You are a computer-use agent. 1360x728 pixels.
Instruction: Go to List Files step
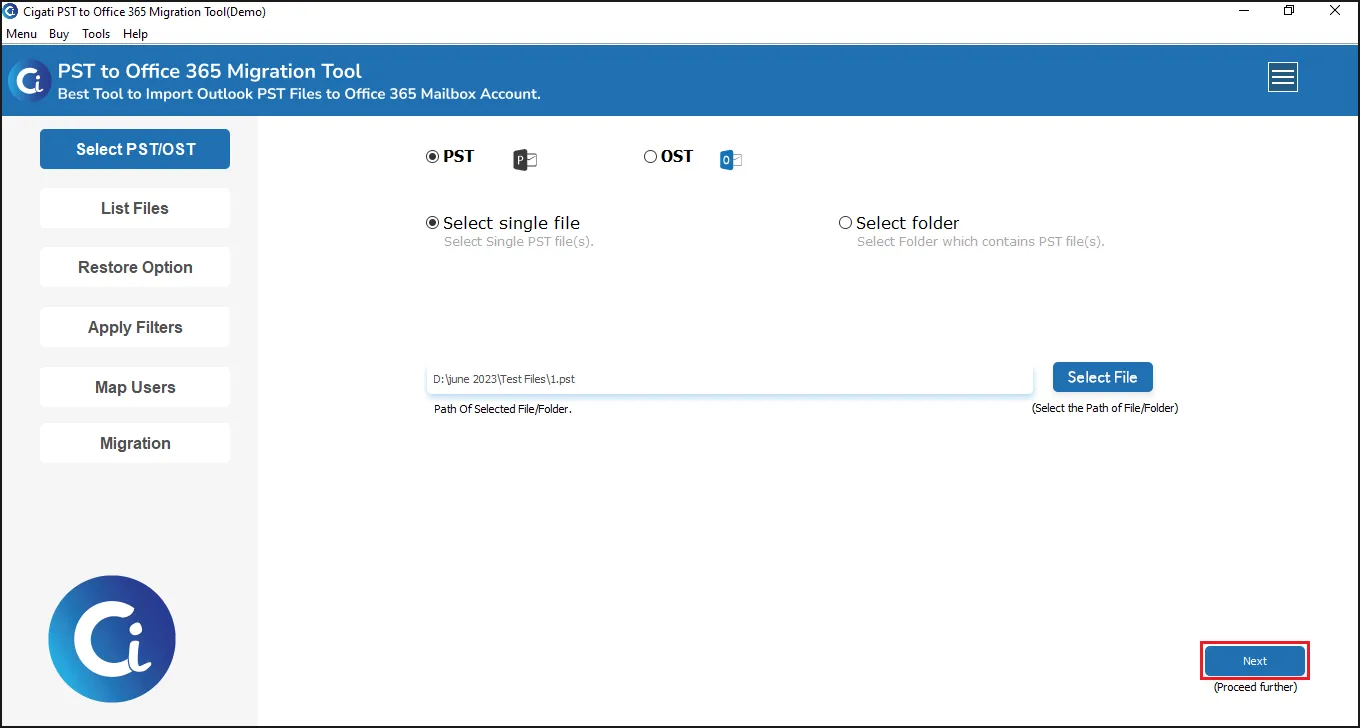point(135,208)
